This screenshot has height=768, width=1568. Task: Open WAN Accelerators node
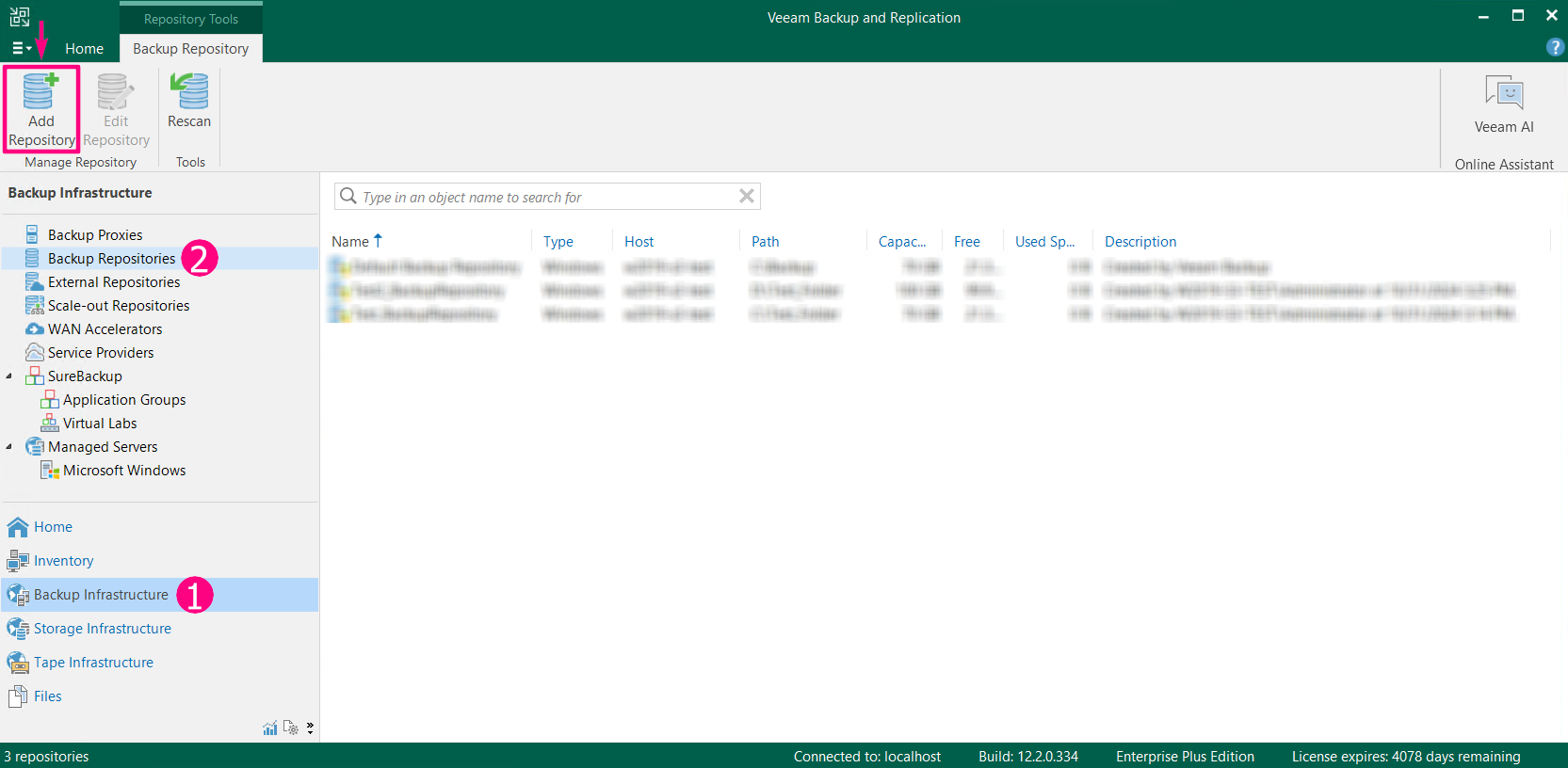pyautogui.click(x=105, y=329)
